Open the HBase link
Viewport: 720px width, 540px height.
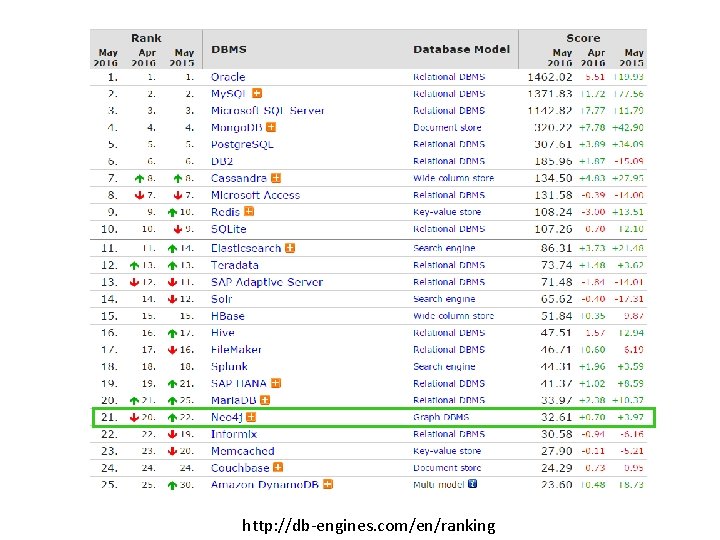228,316
